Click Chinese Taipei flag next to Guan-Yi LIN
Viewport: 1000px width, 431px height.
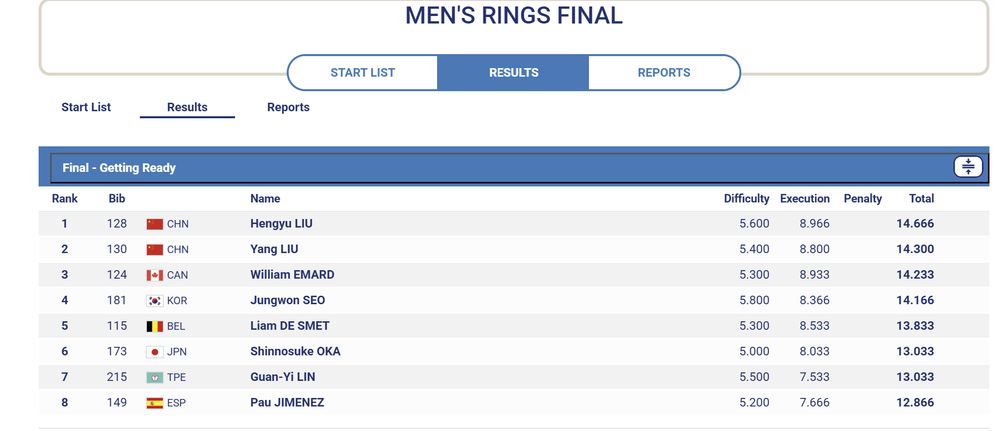155,377
